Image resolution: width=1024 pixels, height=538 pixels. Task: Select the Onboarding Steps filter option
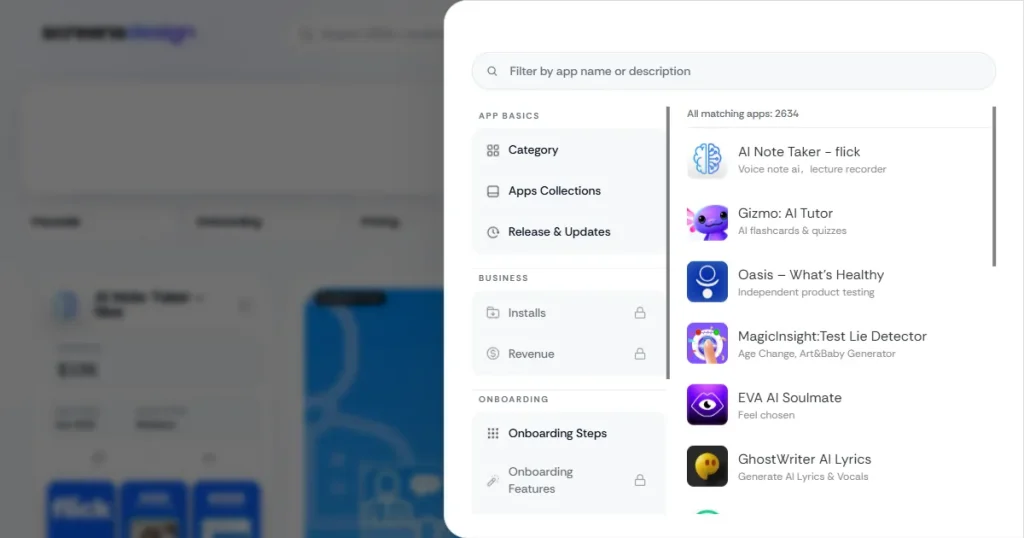tap(568, 434)
